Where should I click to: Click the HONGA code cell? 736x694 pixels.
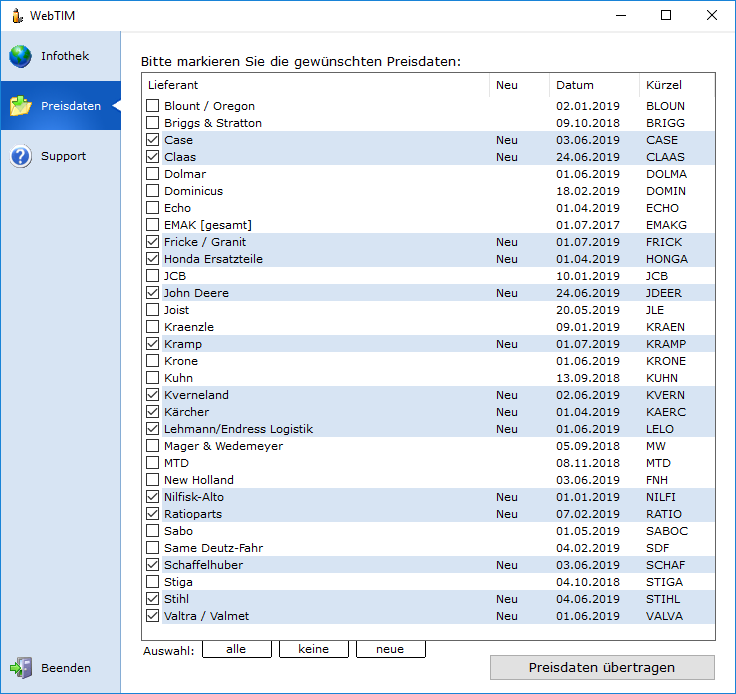click(667, 259)
